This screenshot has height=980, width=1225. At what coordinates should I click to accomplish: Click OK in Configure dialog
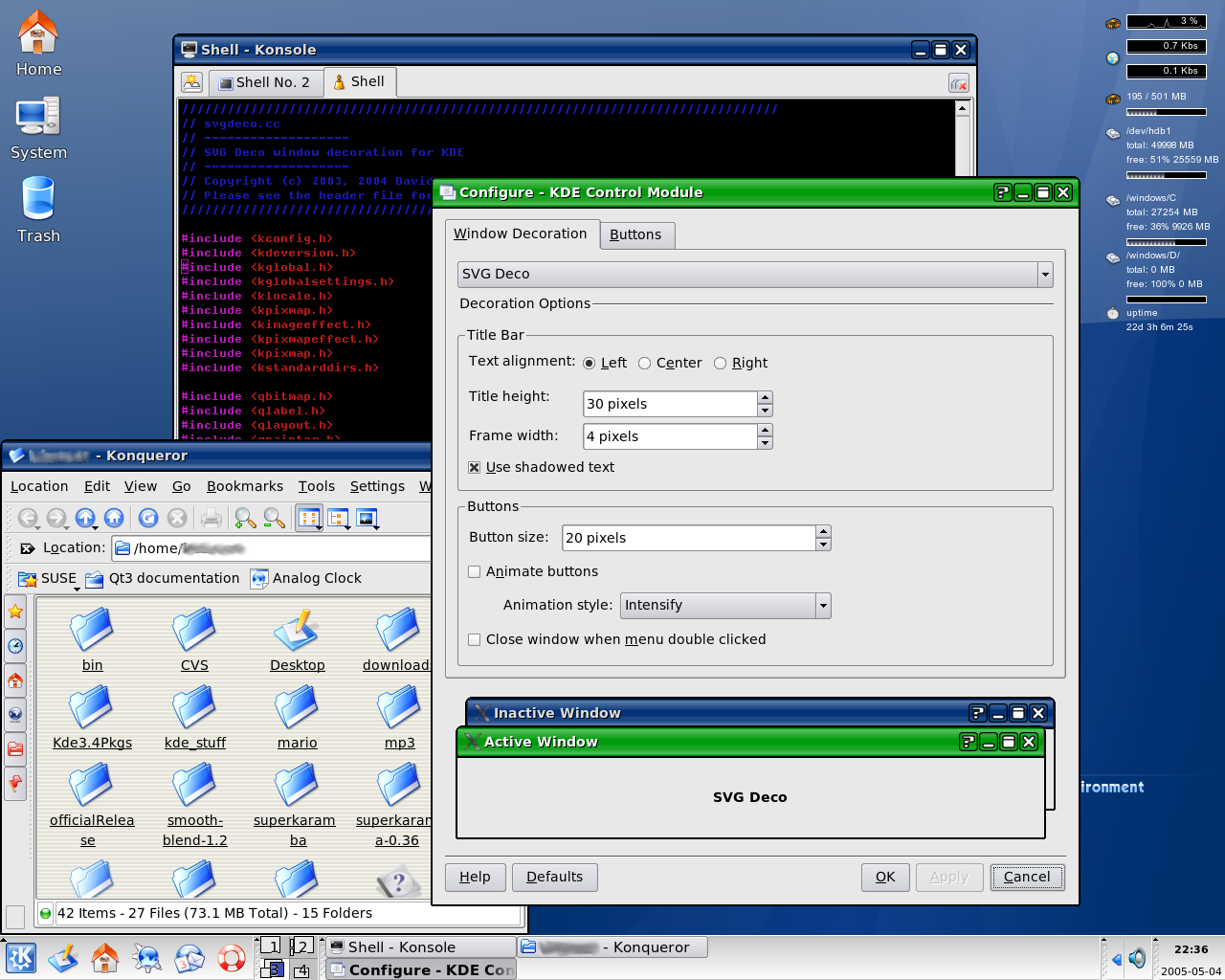pos(885,878)
